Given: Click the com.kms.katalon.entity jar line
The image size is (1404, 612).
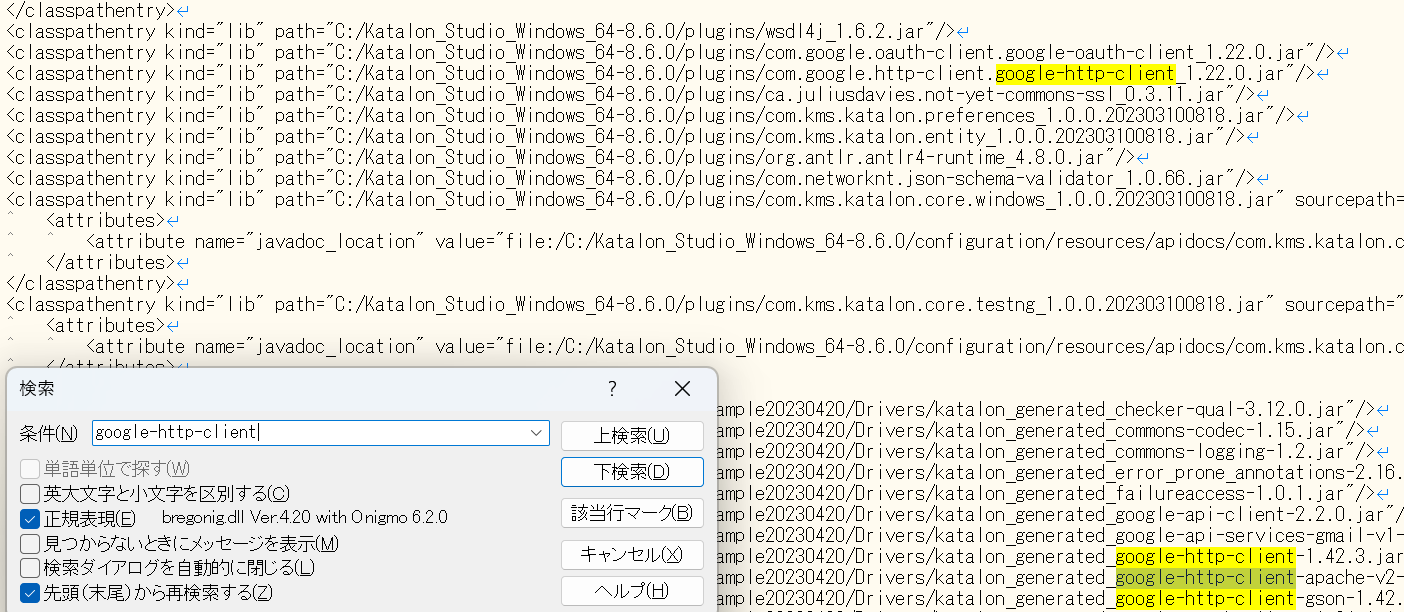Looking at the screenshot, I should click(x=633, y=136).
